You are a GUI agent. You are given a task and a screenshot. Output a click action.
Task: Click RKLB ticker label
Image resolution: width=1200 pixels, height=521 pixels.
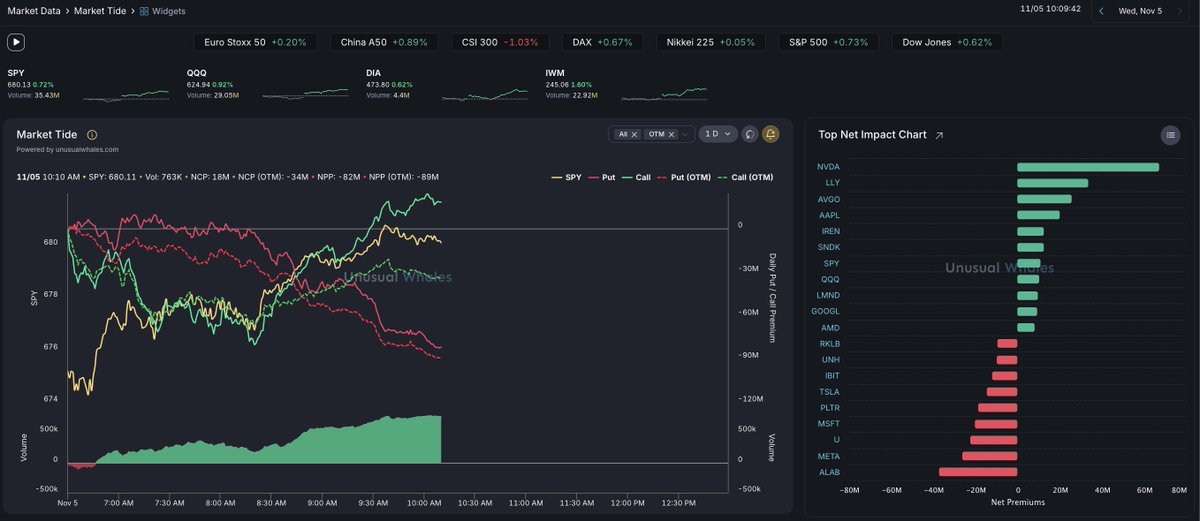[830, 344]
